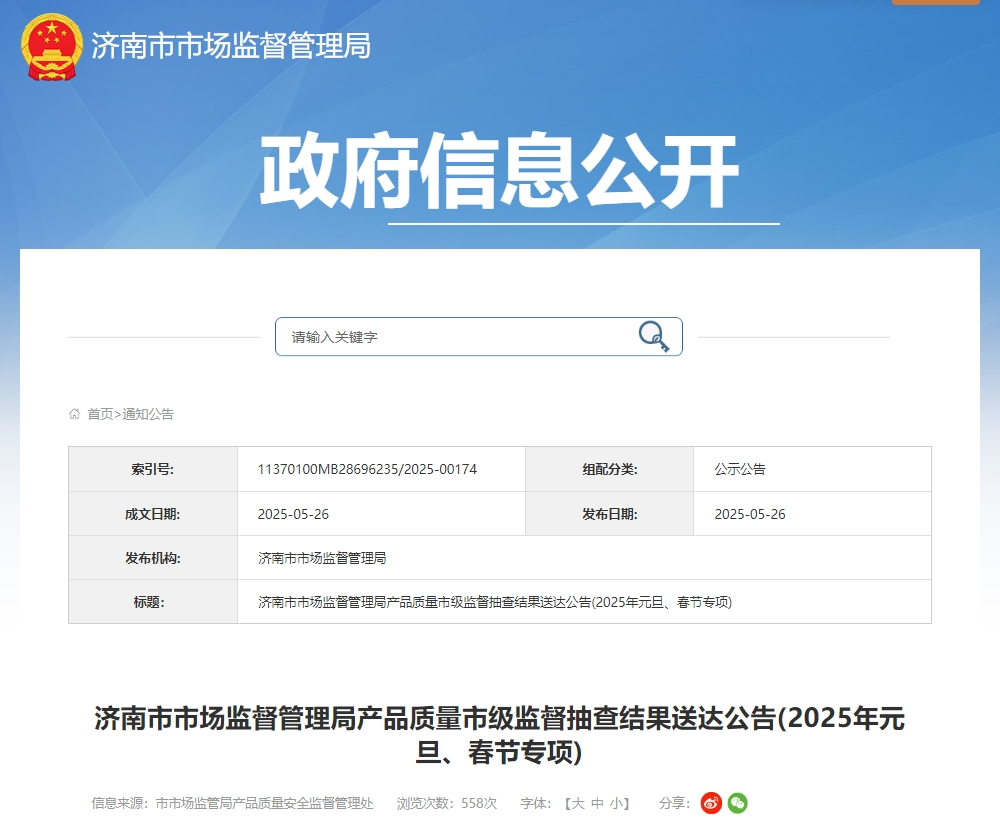The height and width of the screenshot is (824, 1000).
Task: Click the national emblem logo
Action: (52, 47)
